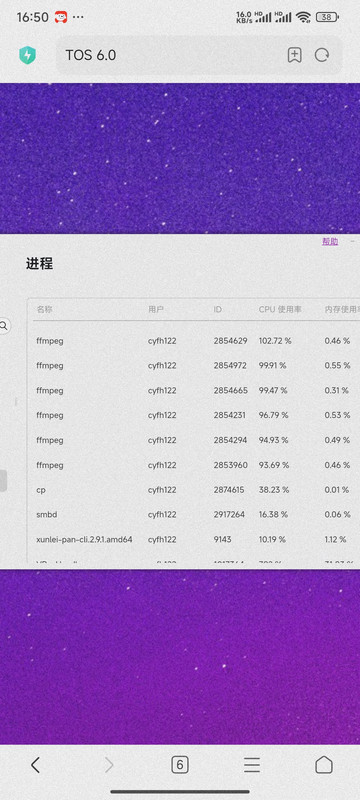The width and height of the screenshot is (360, 800).
Task: Open the tab switcher showing 6 tabs
Action: [179, 765]
